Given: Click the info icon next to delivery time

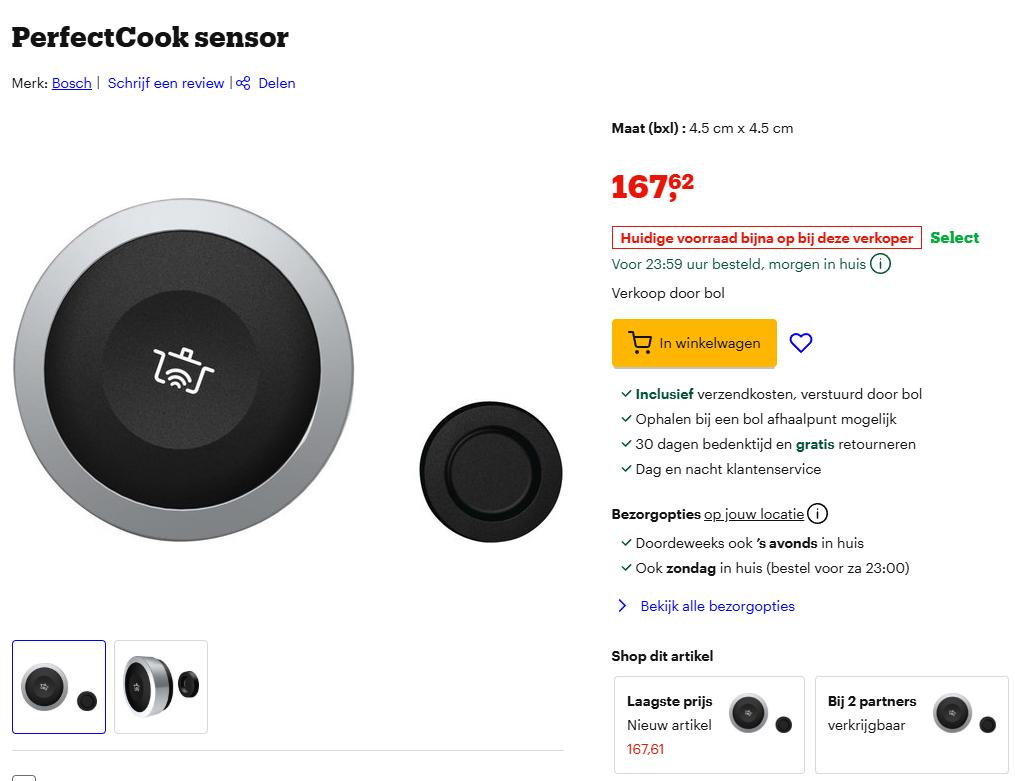Looking at the screenshot, I should click(881, 264).
